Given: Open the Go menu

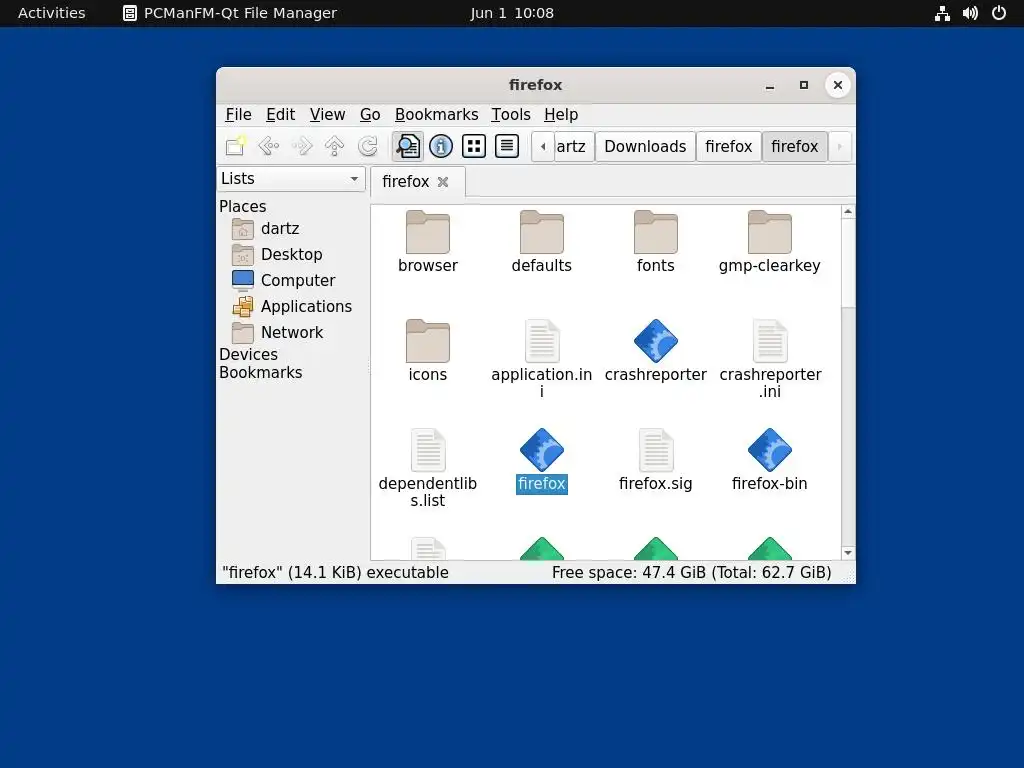Looking at the screenshot, I should pos(370,114).
